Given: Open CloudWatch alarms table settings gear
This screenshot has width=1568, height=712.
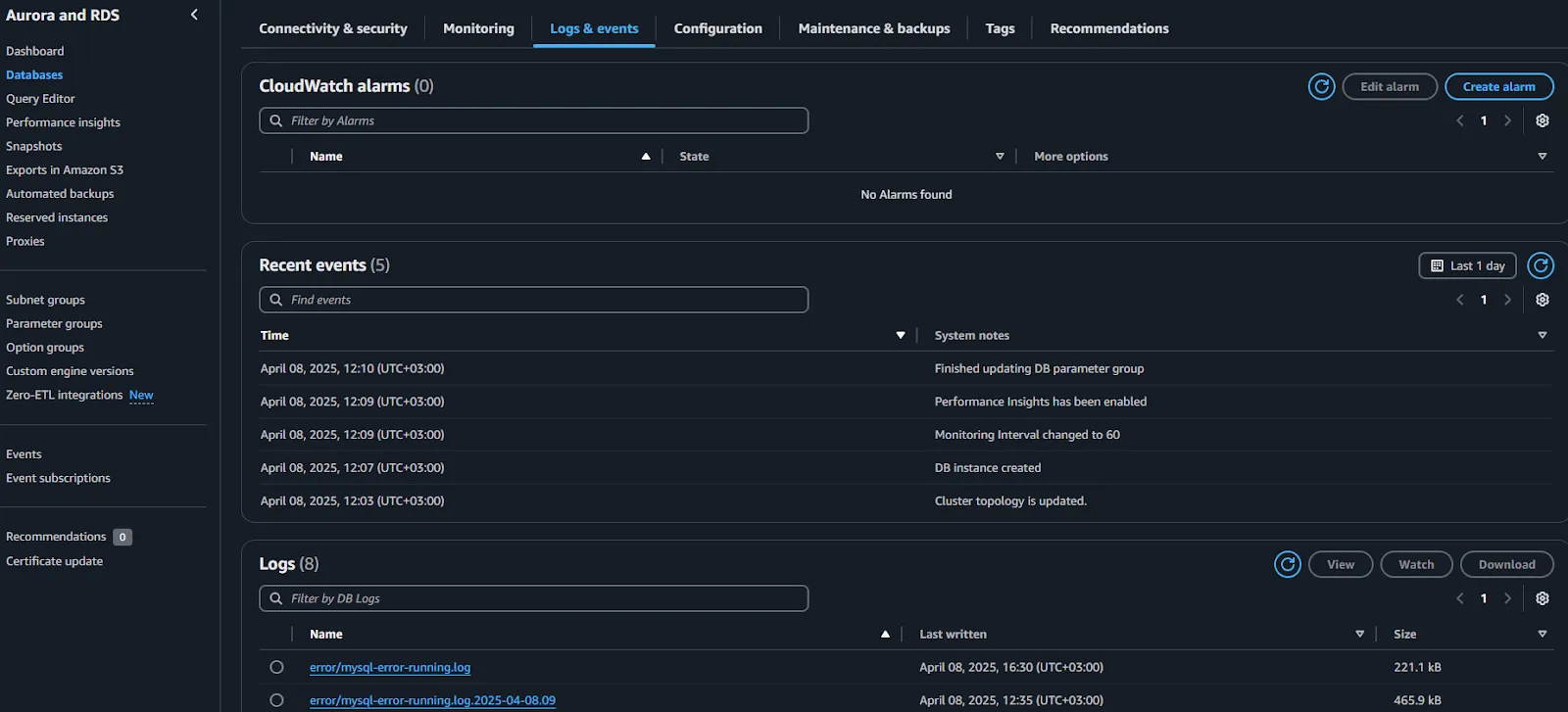Looking at the screenshot, I should coord(1542,120).
